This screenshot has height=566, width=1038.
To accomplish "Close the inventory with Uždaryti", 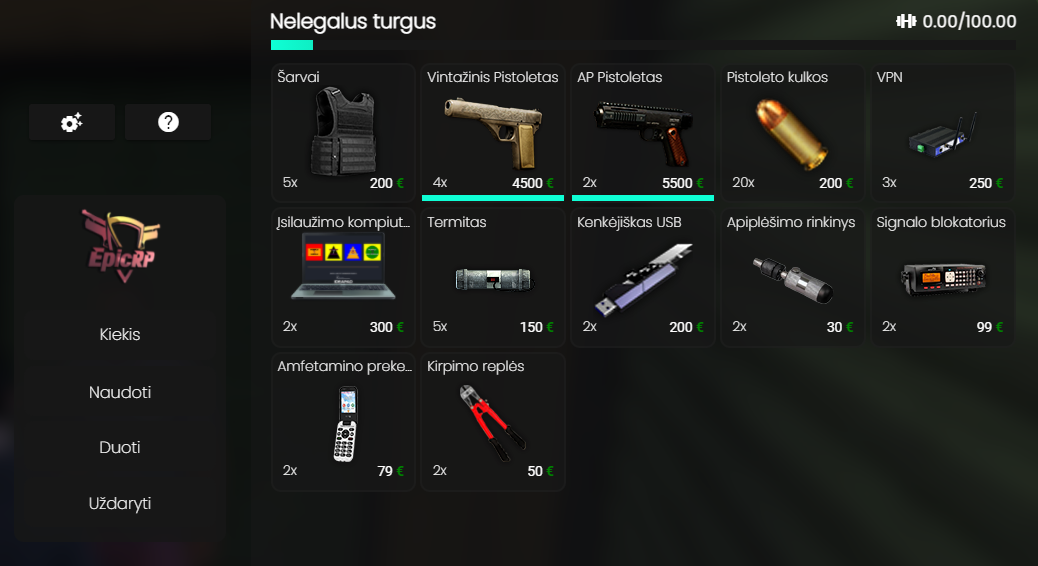I will coord(120,503).
